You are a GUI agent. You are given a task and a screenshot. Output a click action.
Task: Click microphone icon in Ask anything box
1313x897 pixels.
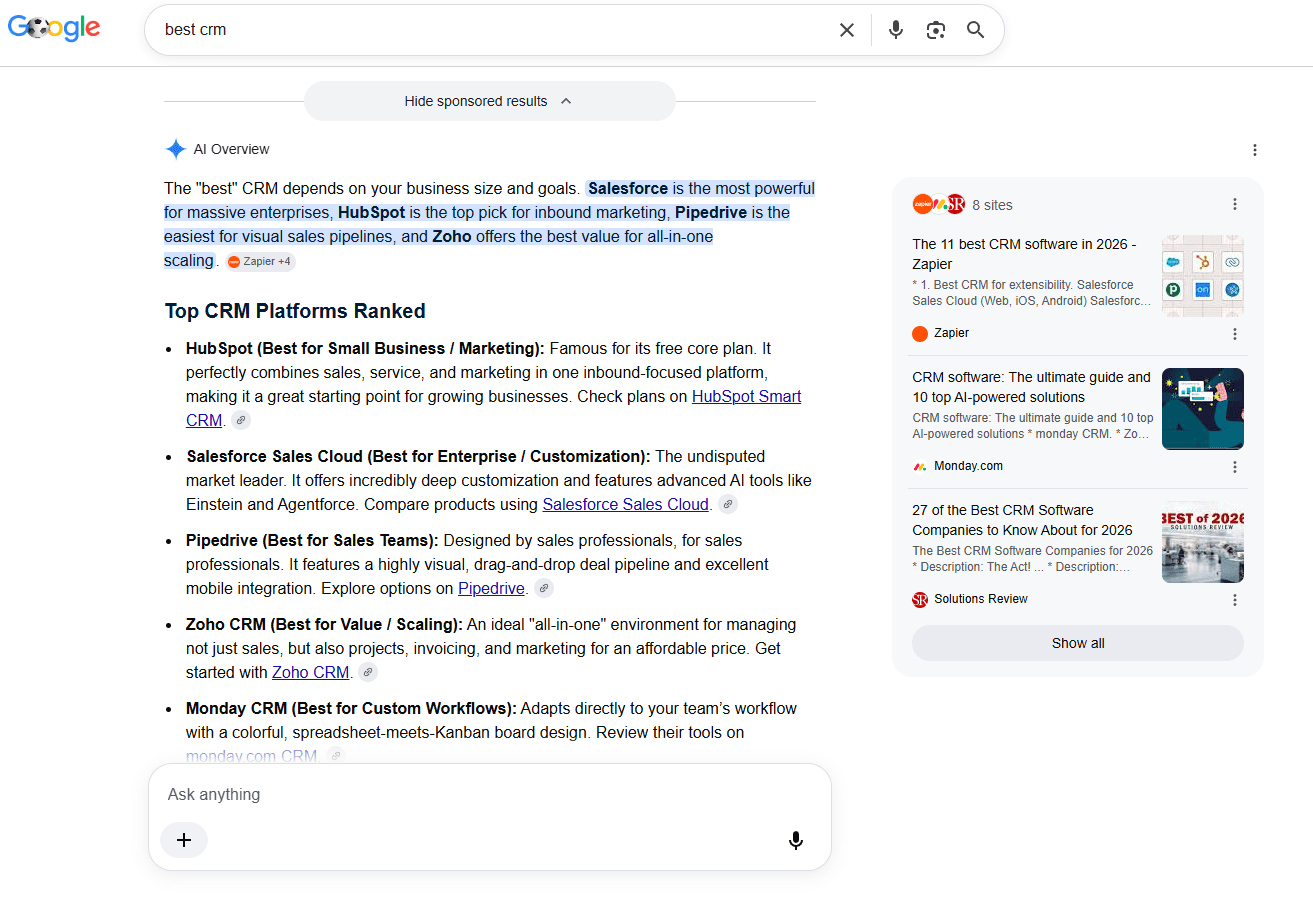pos(796,840)
